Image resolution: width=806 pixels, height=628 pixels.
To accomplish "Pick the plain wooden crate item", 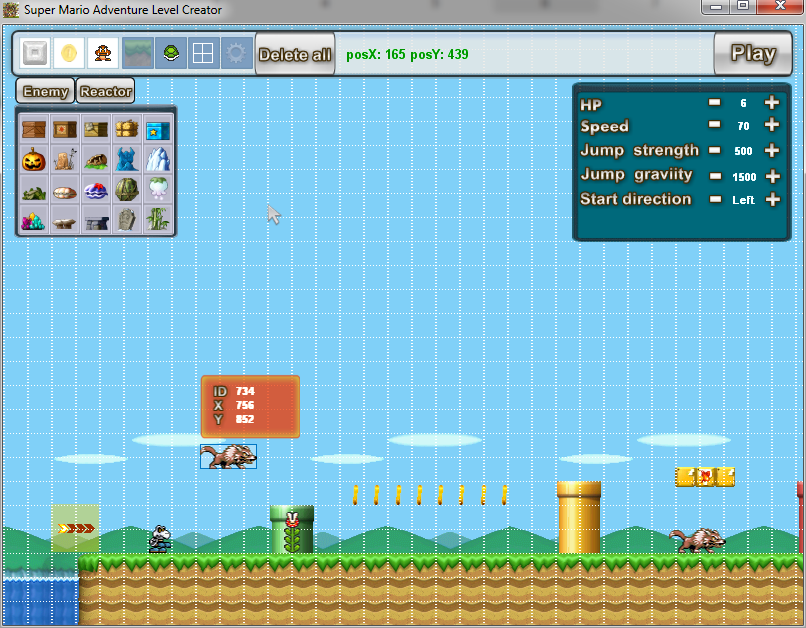I will [34, 129].
